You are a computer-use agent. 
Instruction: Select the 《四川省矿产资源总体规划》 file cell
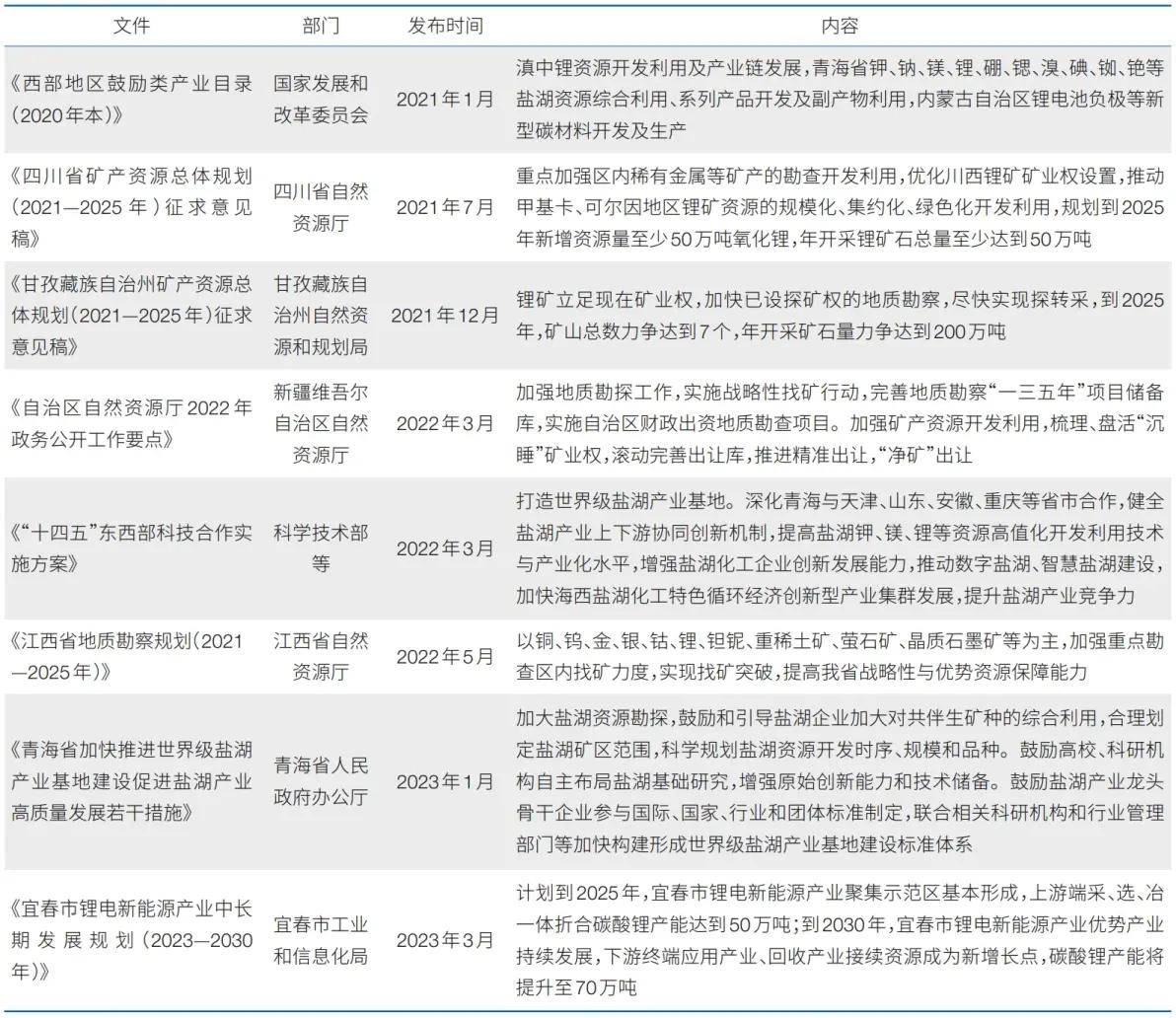coord(131,208)
